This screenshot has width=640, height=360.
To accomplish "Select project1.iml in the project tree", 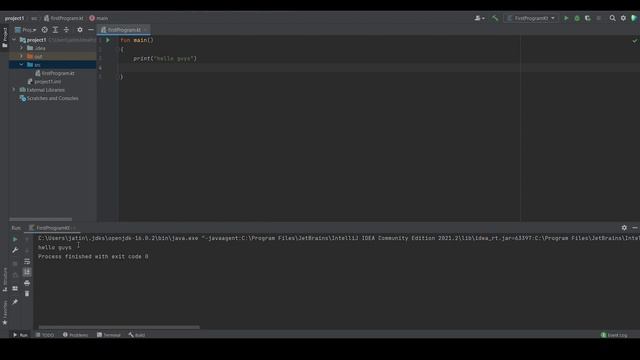I will pos(44,82).
